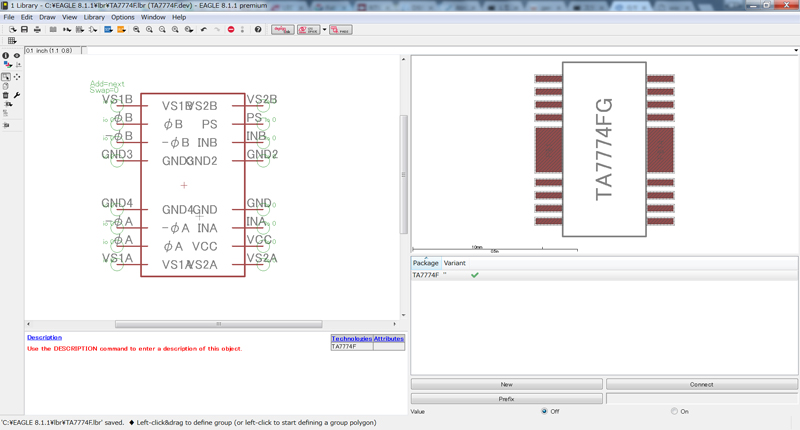Select the Move four-arrows tool

coord(17,77)
